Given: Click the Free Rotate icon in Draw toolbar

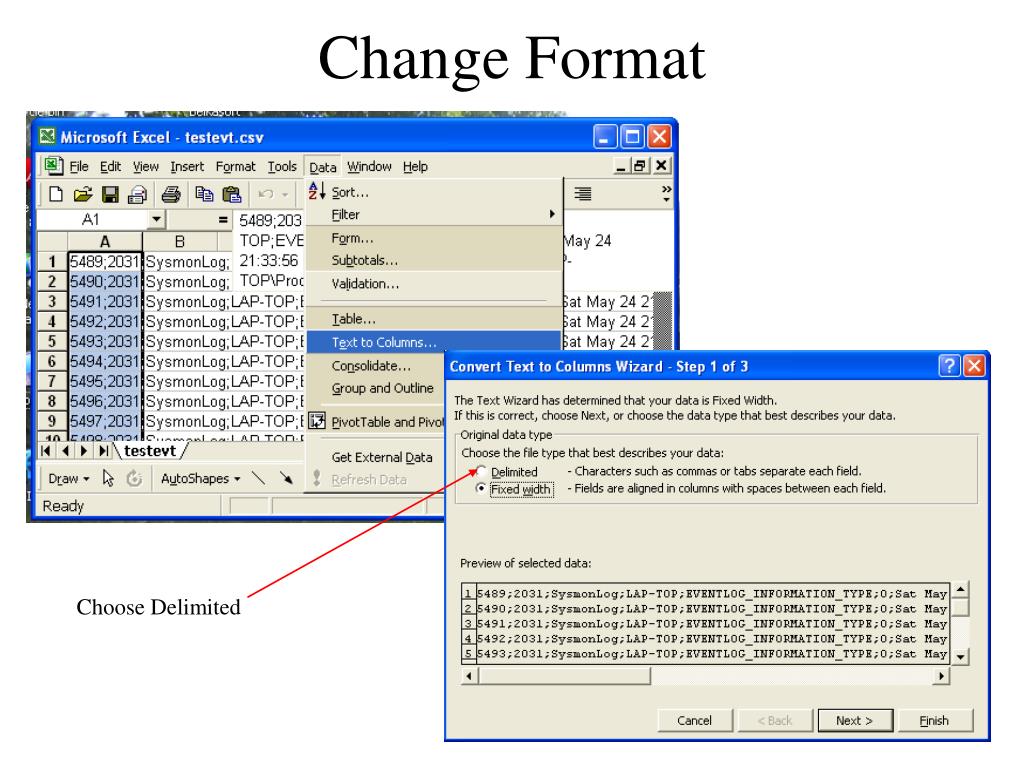Looking at the screenshot, I should tap(135, 479).
